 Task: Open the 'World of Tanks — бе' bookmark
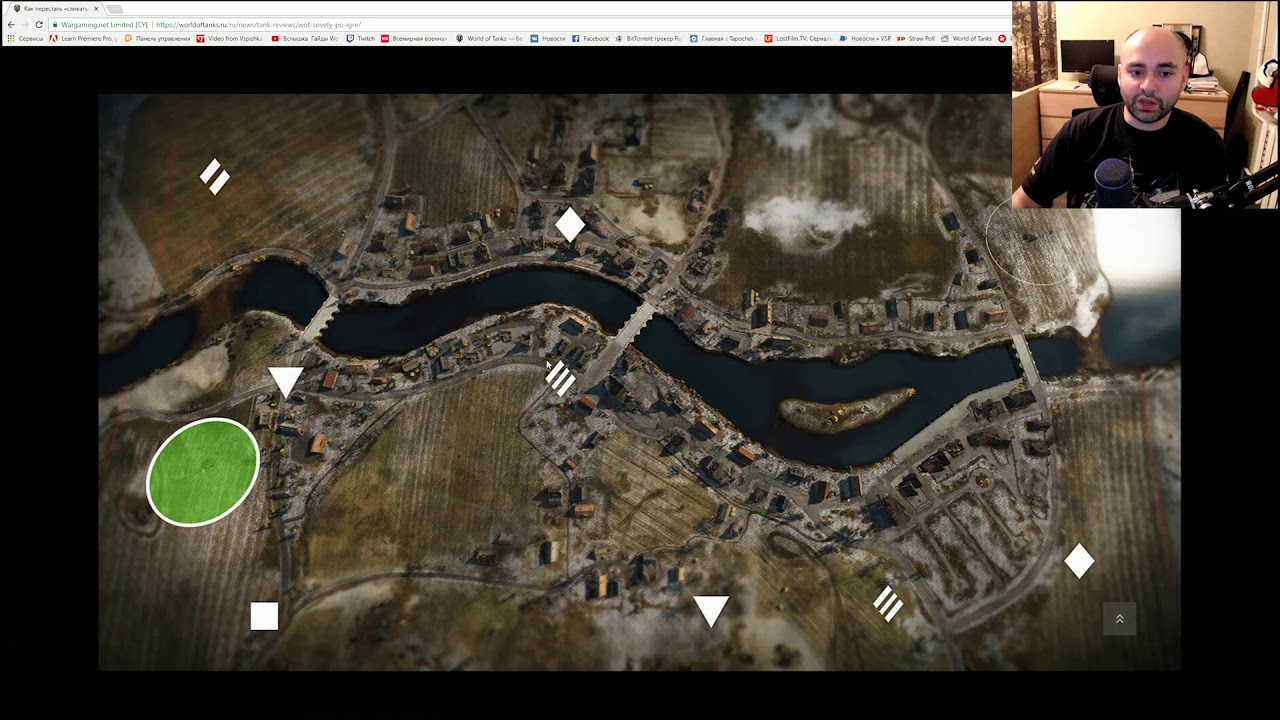coord(490,38)
